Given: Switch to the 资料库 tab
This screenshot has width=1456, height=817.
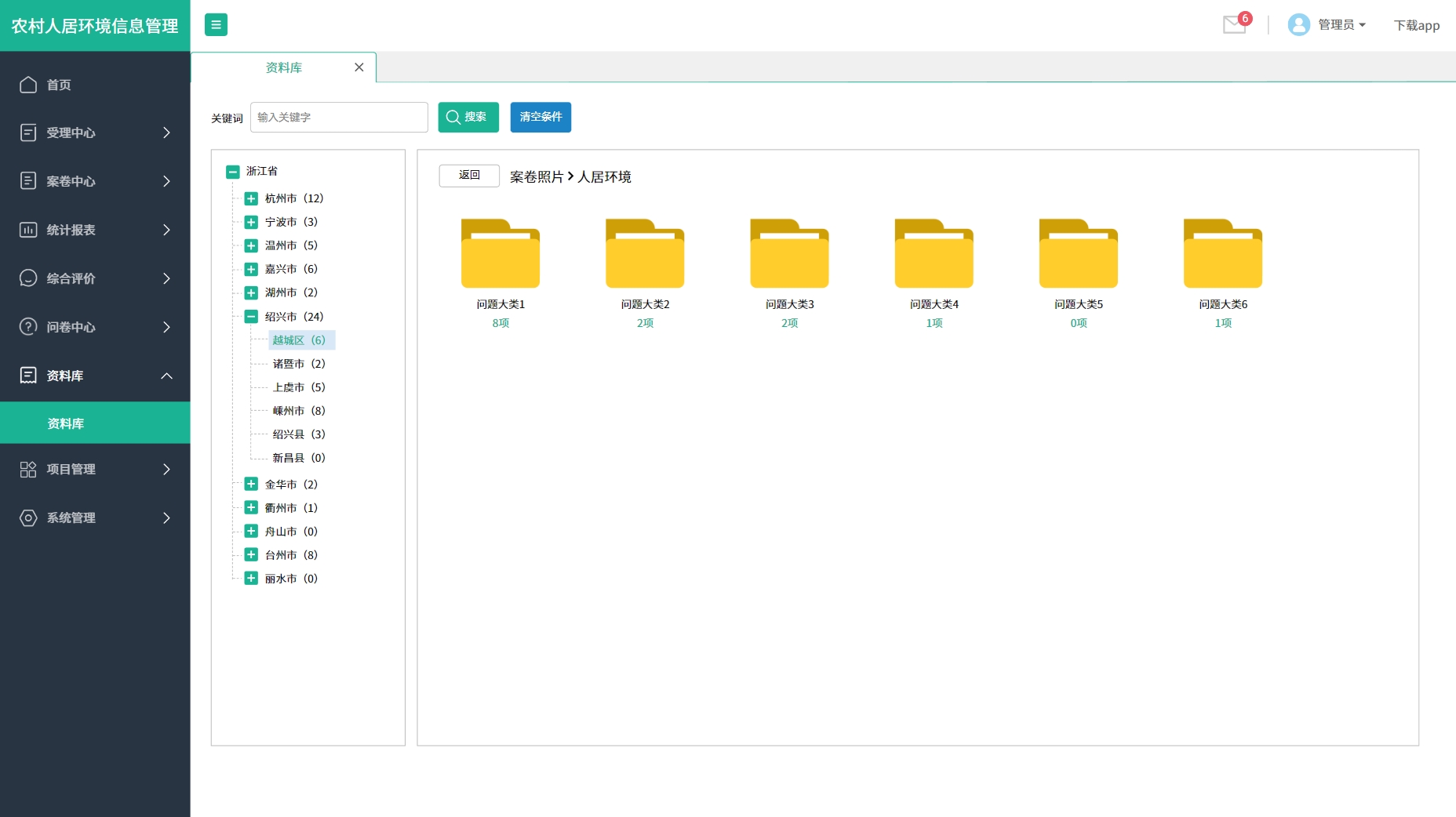Looking at the screenshot, I should pos(283,67).
